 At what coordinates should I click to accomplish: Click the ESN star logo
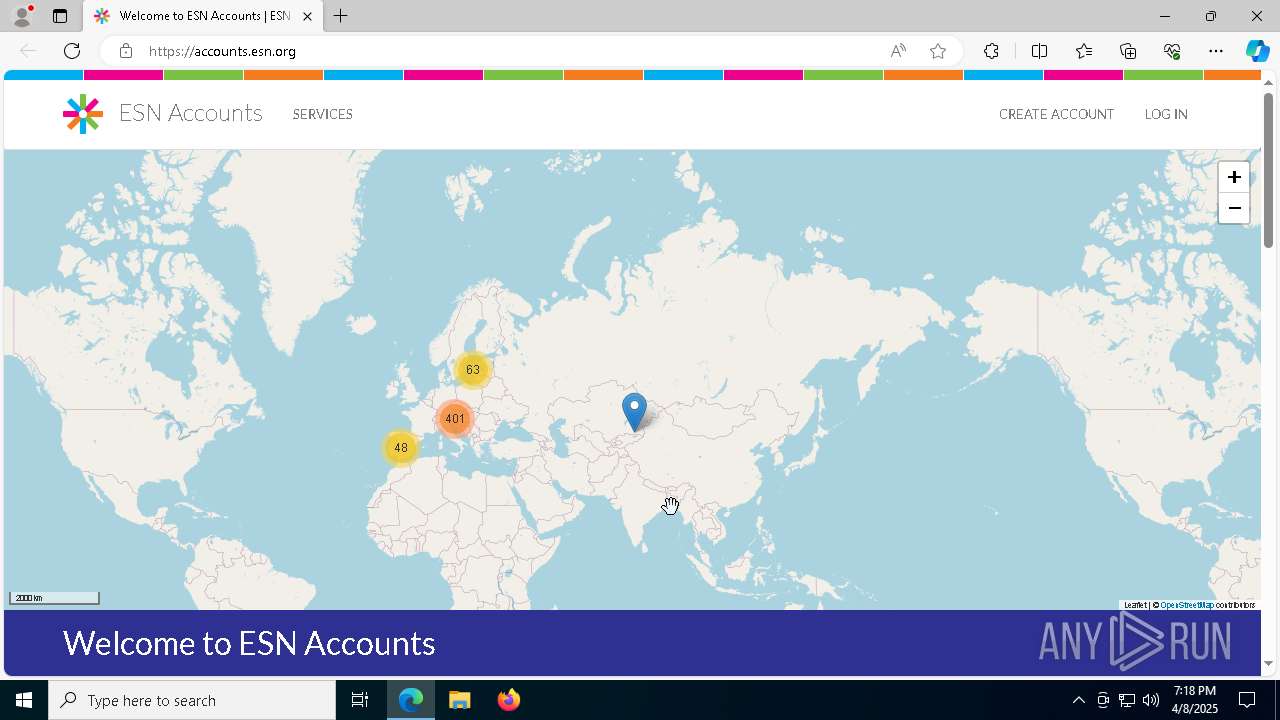coord(83,114)
